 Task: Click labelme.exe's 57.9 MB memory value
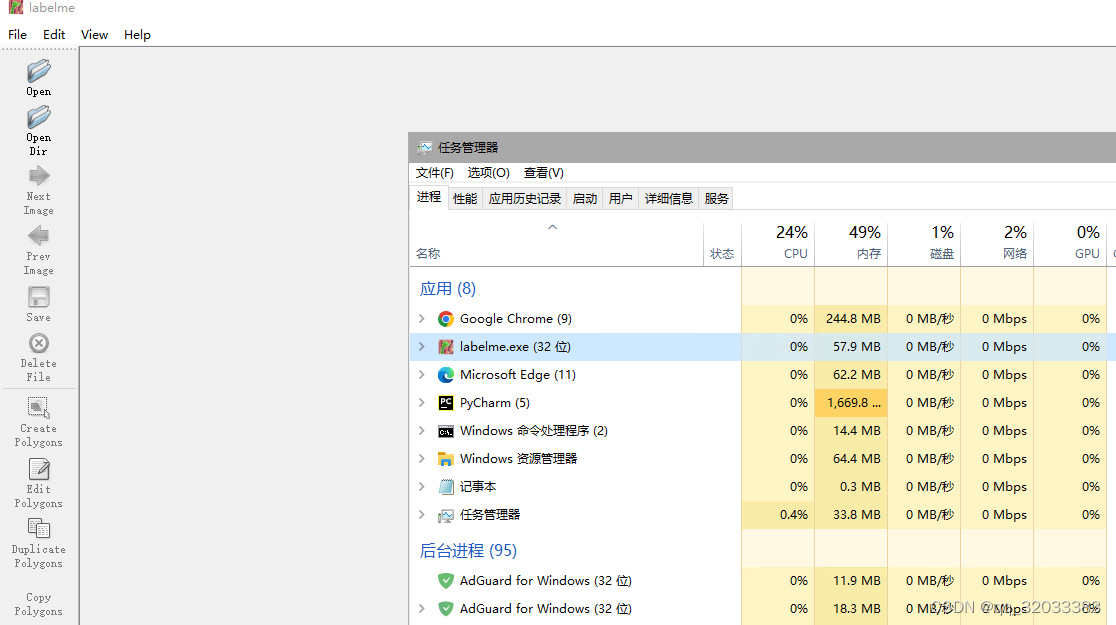pyautogui.click(x=857, y=347)
